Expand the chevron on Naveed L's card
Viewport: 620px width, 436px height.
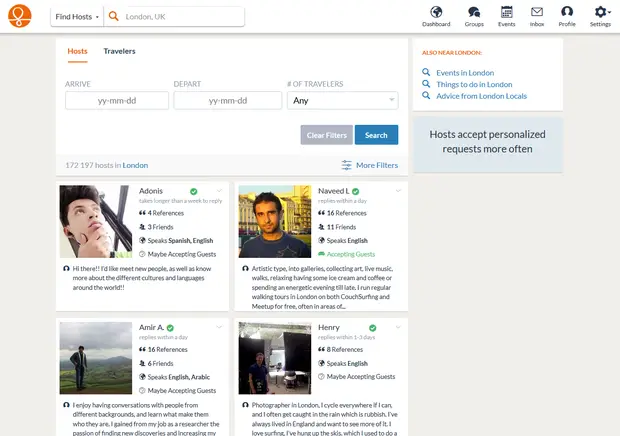tap(399, 190)
